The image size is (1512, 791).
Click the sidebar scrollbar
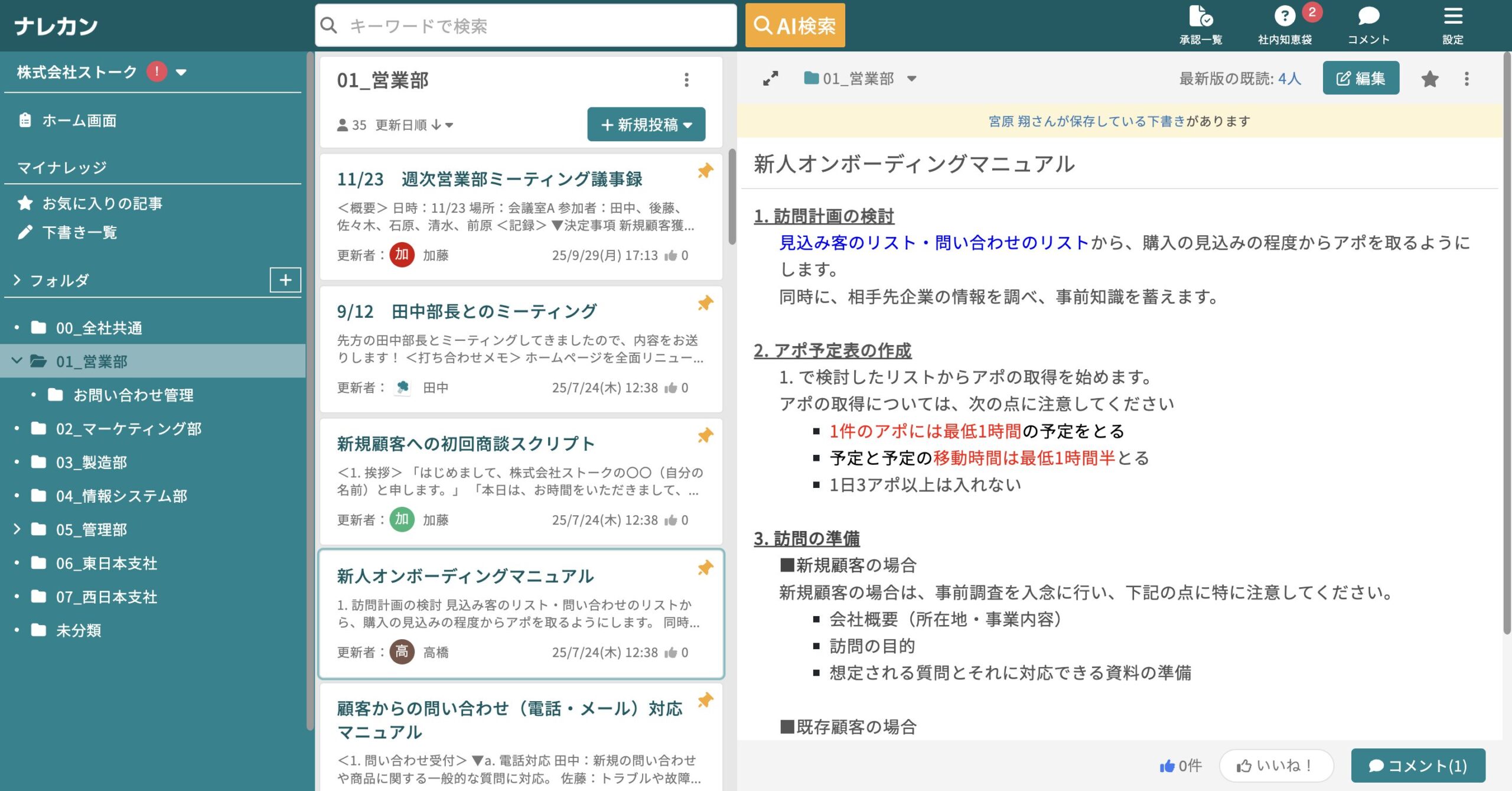[x=310, y=390]
